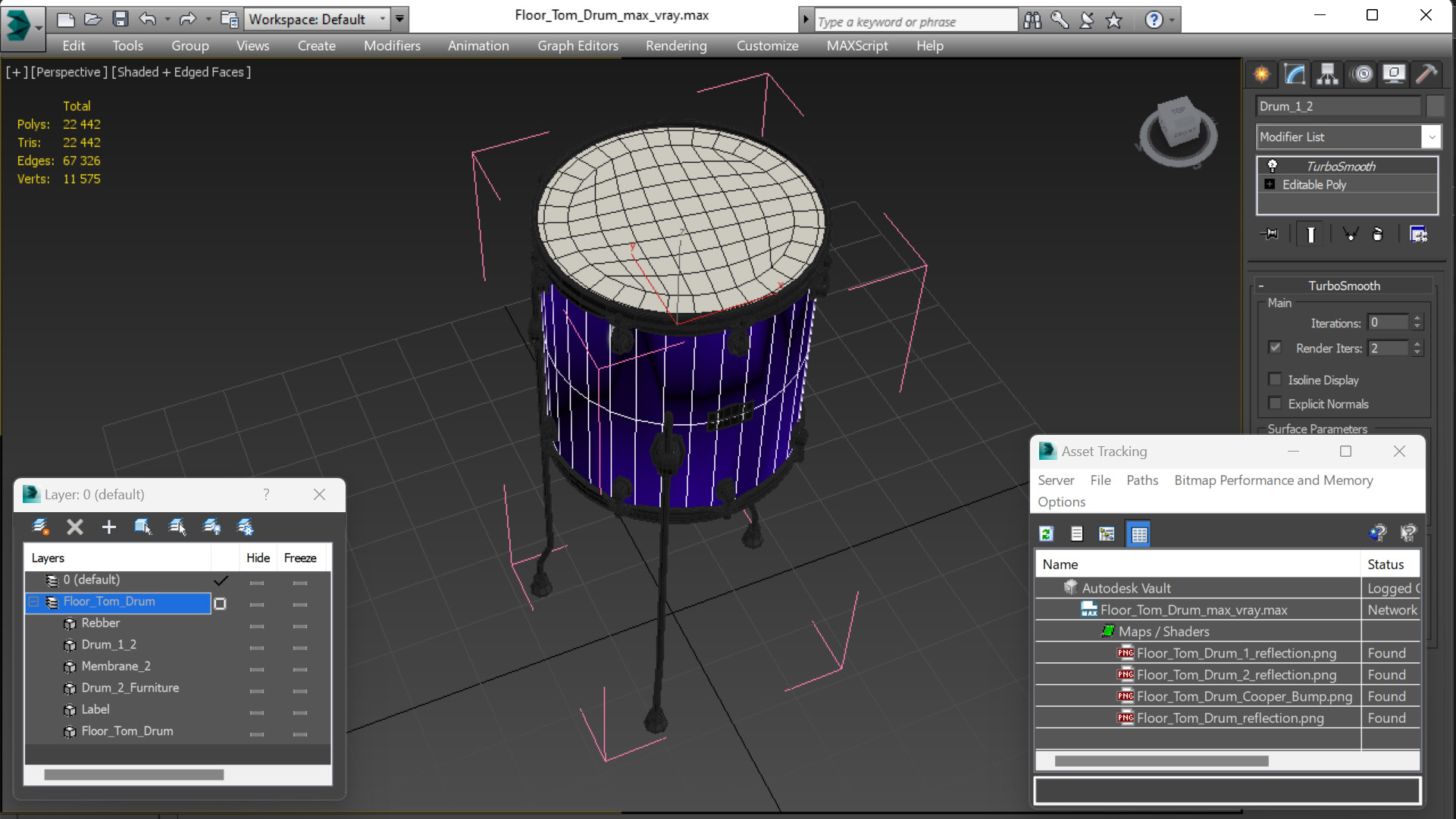Open the Motion command panel tab
The height and width of the screenshot is (819, 1456).
pyautogui.click(x=1362, y=73)
